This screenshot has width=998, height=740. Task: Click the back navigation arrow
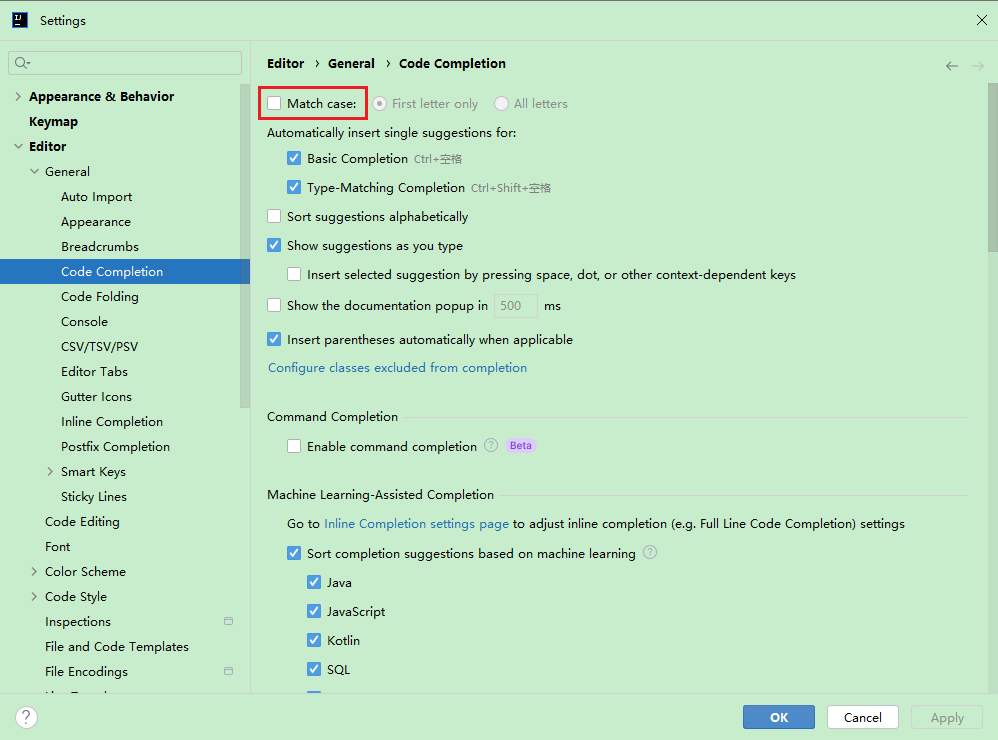coord(951,66)
